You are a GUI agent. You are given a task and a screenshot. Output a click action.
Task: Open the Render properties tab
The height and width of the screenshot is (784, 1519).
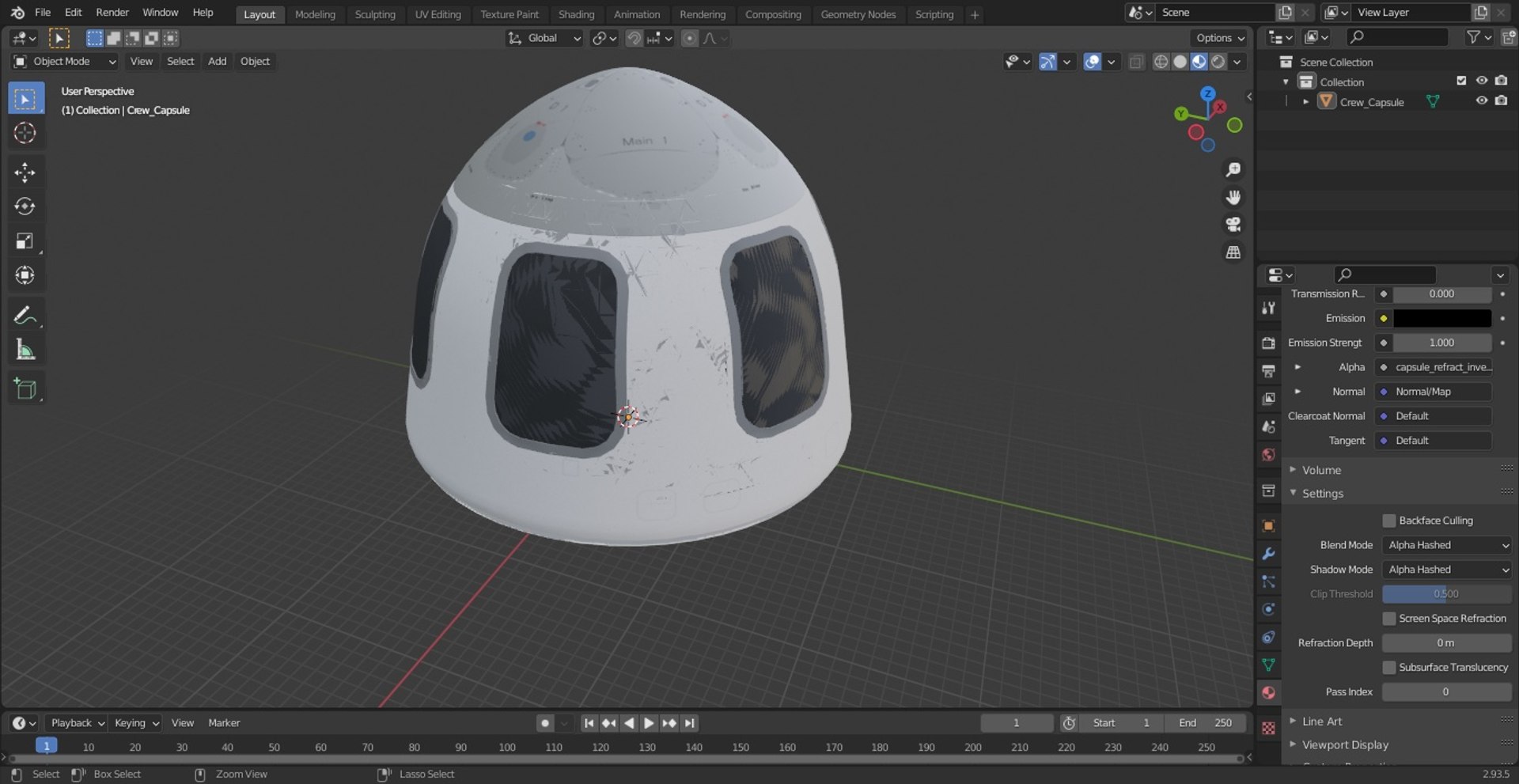point(1268,343)
